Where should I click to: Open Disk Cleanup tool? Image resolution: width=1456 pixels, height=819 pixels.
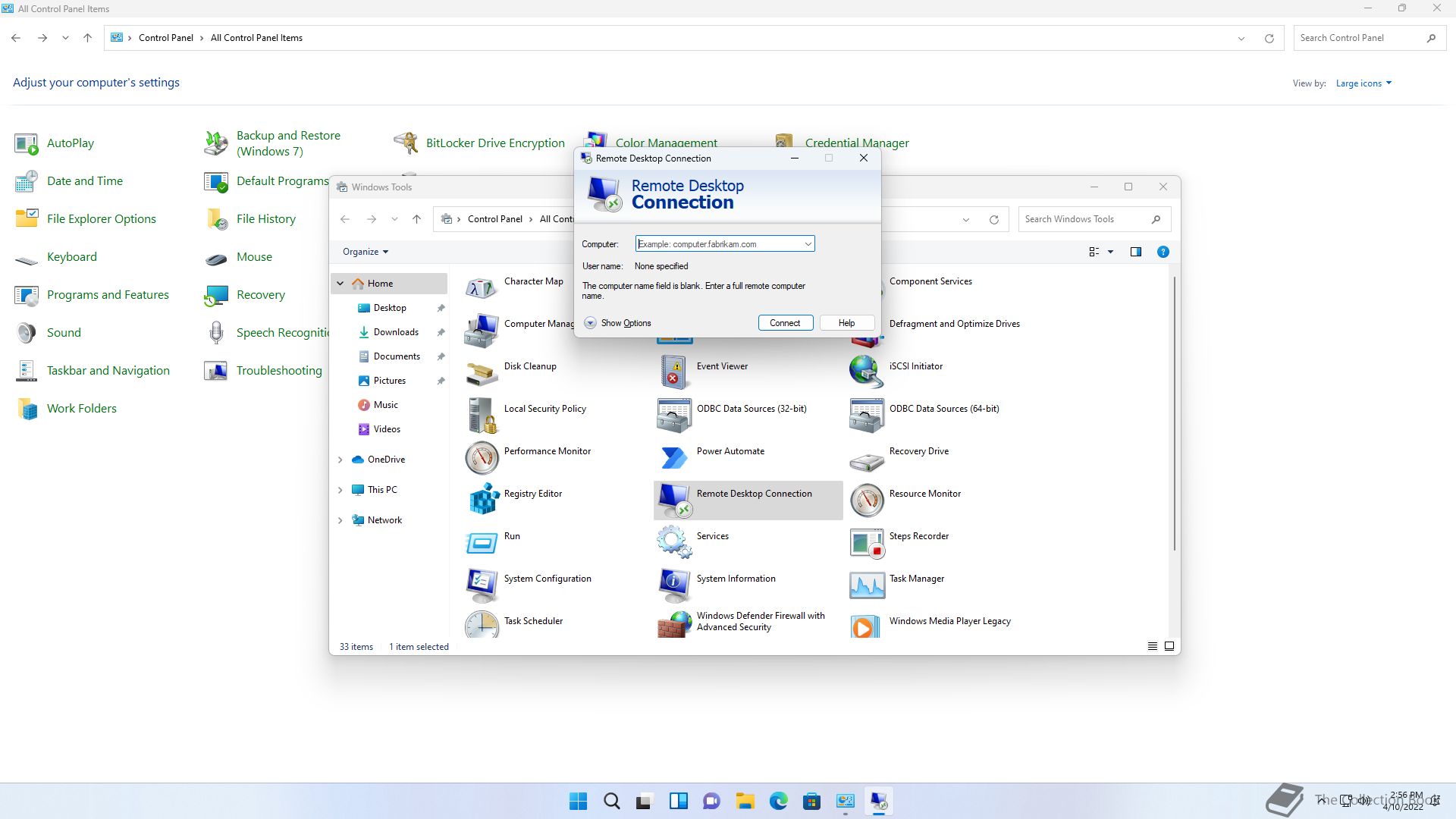[512, 372]
